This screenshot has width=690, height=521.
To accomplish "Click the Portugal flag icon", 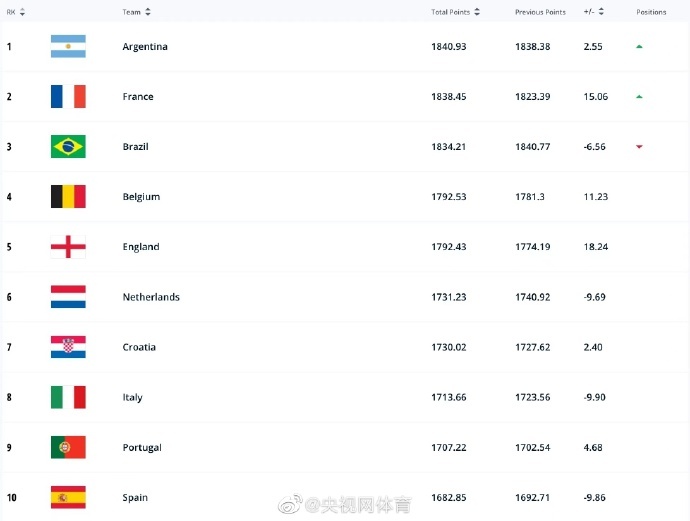I will (x=68, y=447).
